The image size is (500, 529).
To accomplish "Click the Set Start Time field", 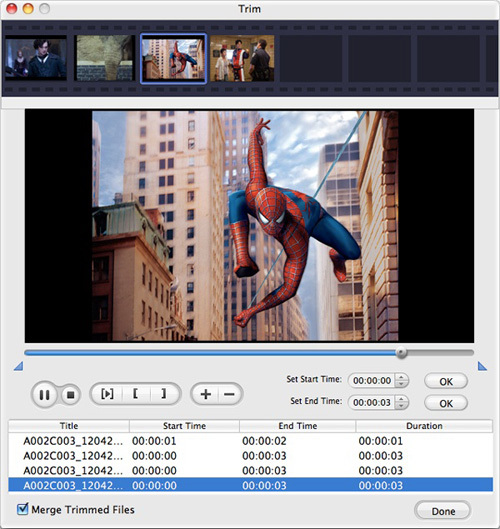I will coord(372,381).
